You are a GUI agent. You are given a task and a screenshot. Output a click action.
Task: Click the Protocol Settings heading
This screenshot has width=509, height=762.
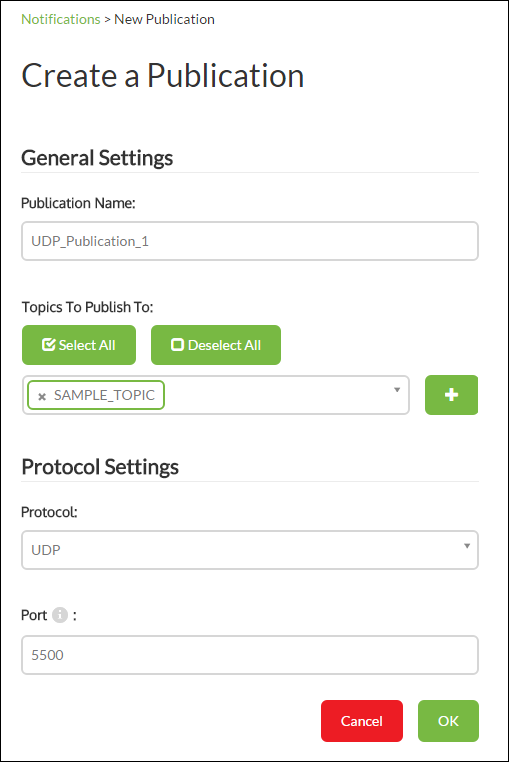coord(100,467)
